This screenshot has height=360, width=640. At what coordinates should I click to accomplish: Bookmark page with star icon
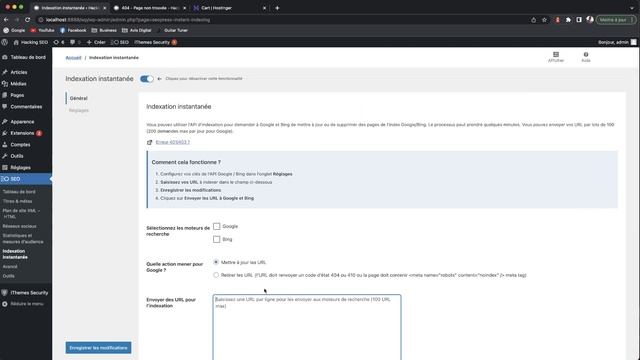544,20
